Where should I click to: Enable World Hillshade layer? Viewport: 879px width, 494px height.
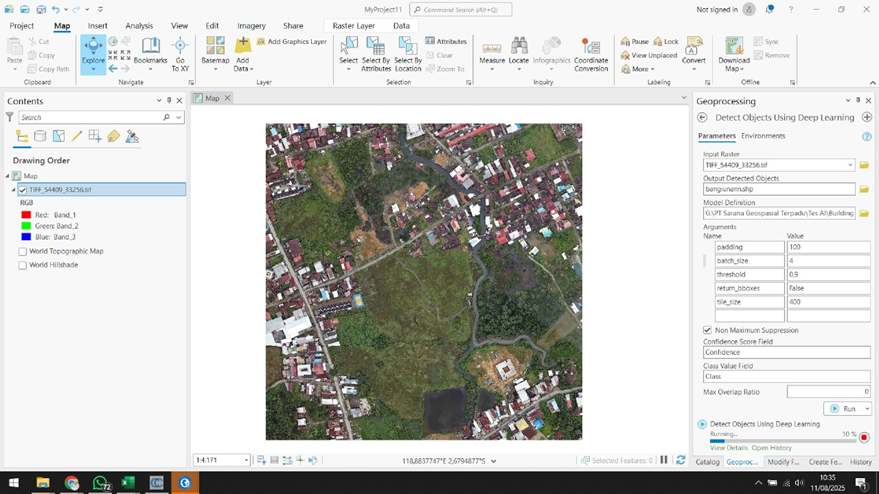click(x=22, y=265)
